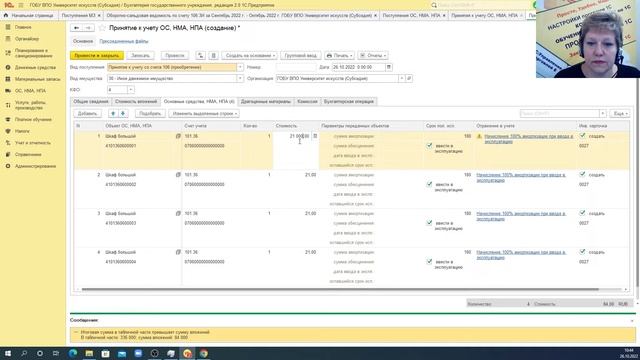This screenshot has height=360, width=640.
Task: Expand the КФО dropdown
Action: [x=131, y=90]
